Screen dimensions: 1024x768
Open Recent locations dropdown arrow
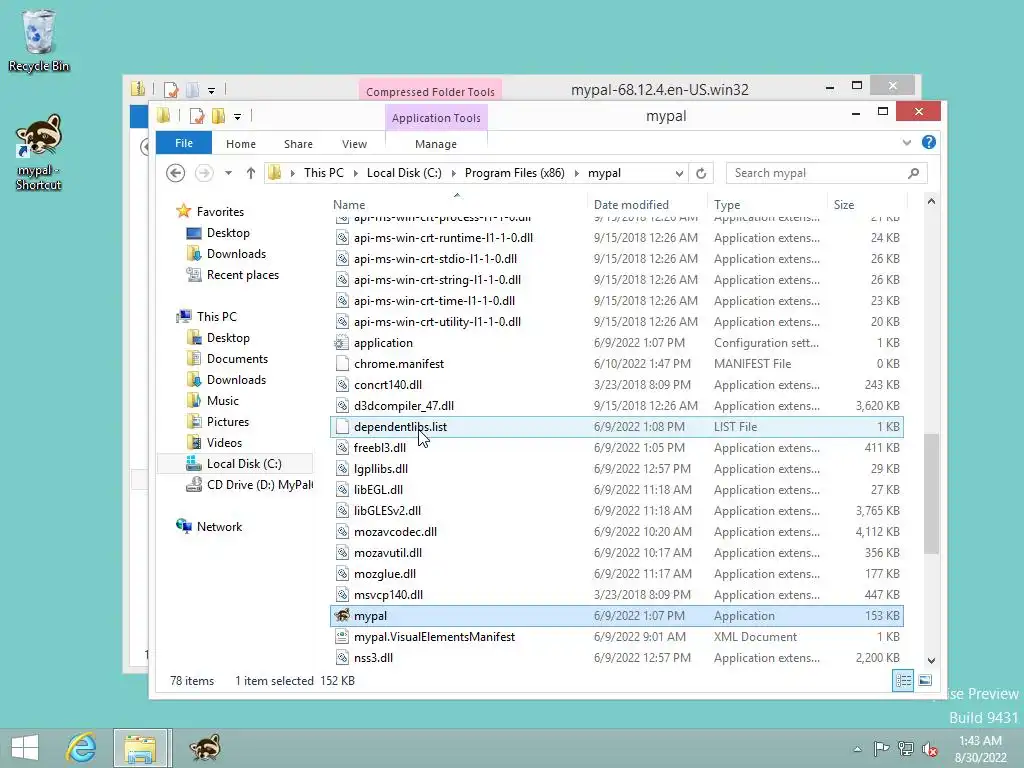click(228, 173)
